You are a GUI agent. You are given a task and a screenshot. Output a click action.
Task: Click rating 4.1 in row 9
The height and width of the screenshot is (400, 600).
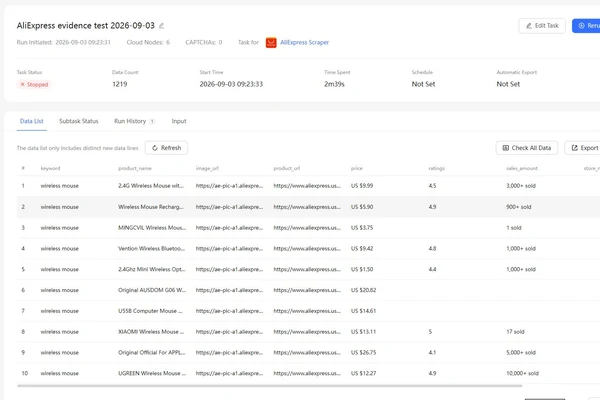[432, 353]
